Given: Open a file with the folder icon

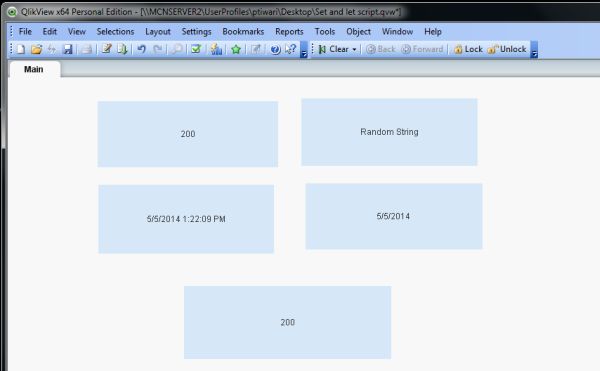Looking at the screenshot, I should [36, 49].
